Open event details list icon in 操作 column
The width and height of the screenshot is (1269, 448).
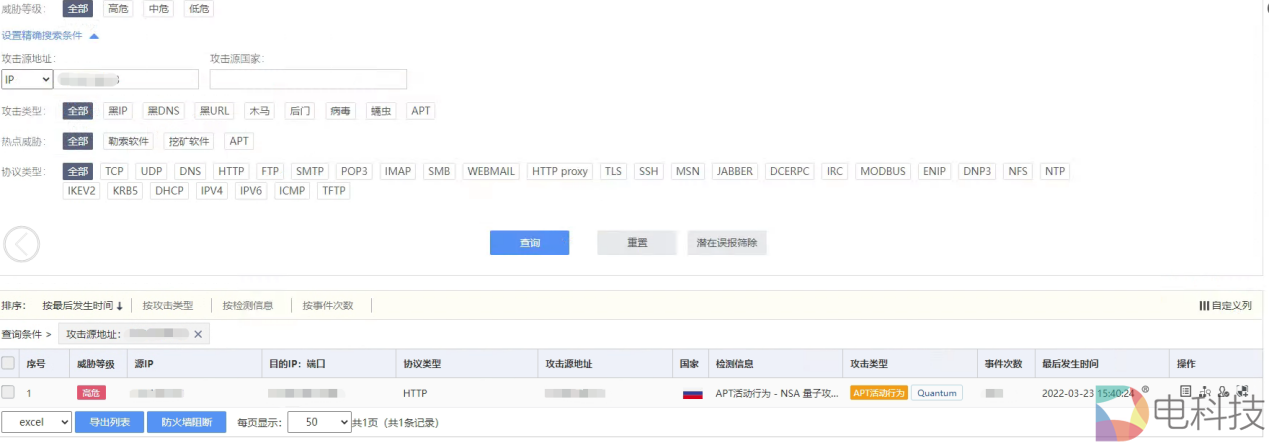tap(1186, 392)
